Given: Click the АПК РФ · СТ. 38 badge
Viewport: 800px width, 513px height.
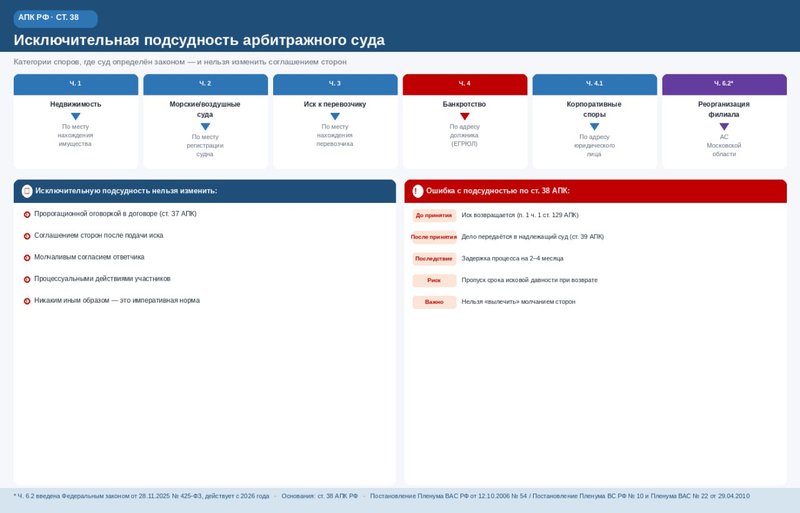Looking at the screenshot, I should (x=56, y=18).
